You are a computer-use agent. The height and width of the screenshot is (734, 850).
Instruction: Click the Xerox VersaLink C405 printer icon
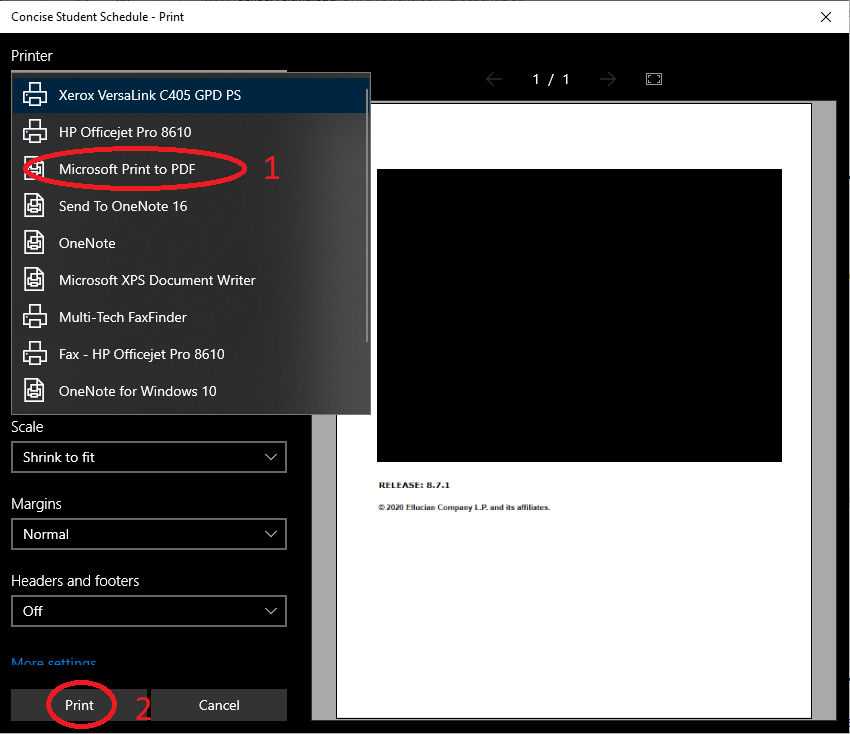click(35, 95)
